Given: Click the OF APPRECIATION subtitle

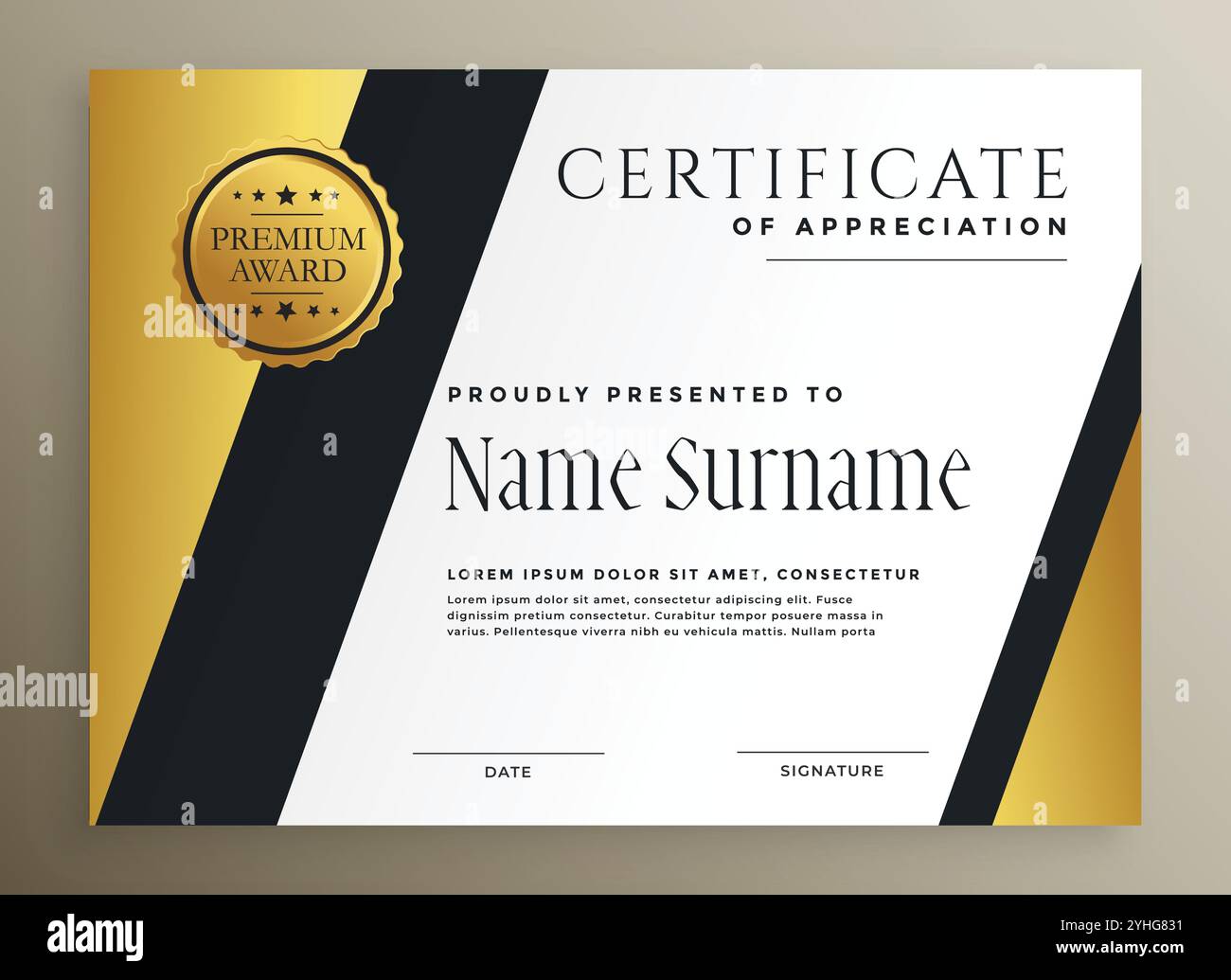Looking at the screenshot, I should (x=901, y=226).
